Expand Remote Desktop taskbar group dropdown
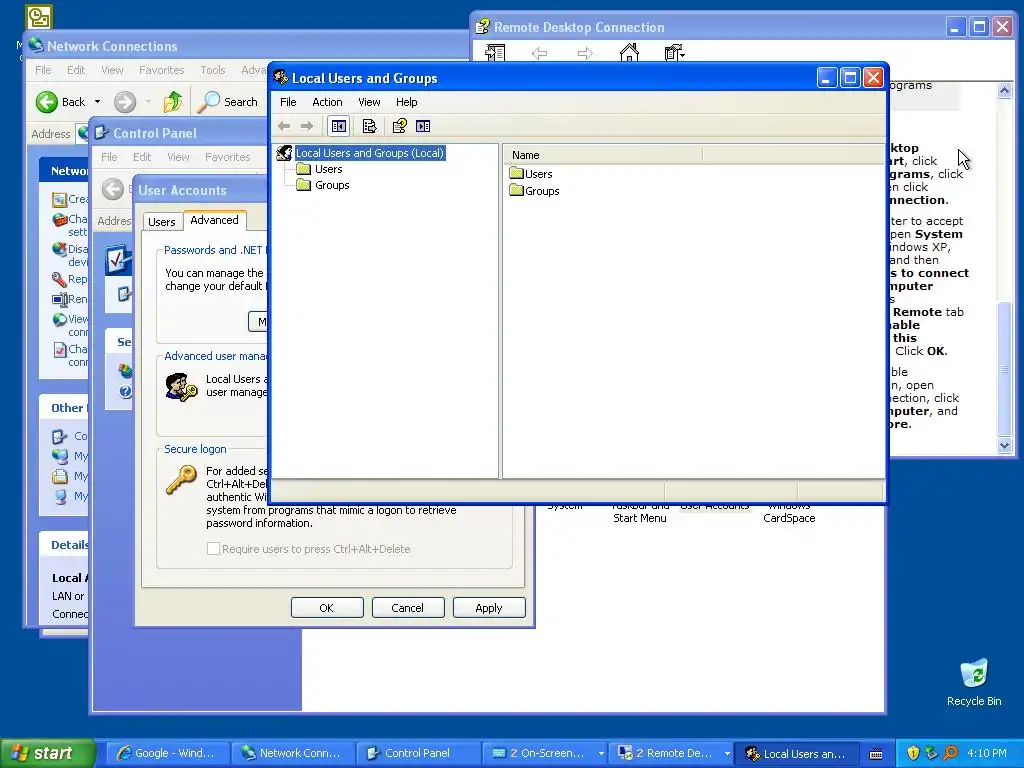This screenshot has width=1024, height=768. (727, 754)
